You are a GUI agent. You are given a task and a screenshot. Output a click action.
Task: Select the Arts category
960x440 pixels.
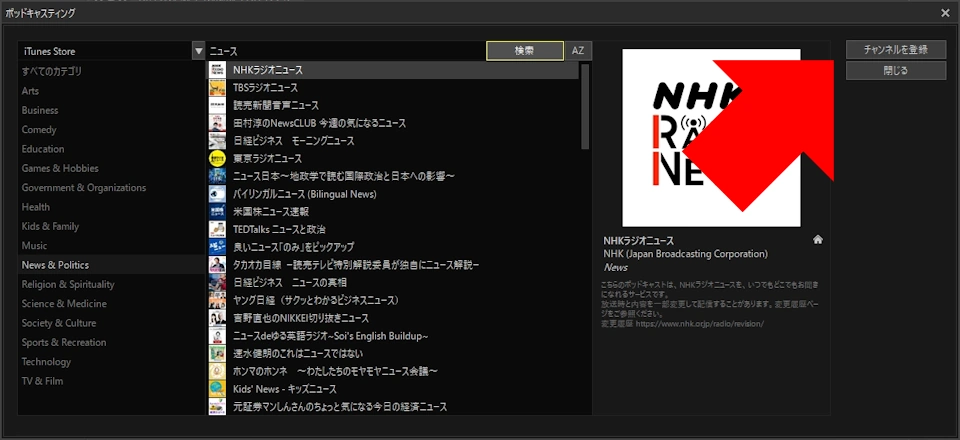(x=111, y=91)
